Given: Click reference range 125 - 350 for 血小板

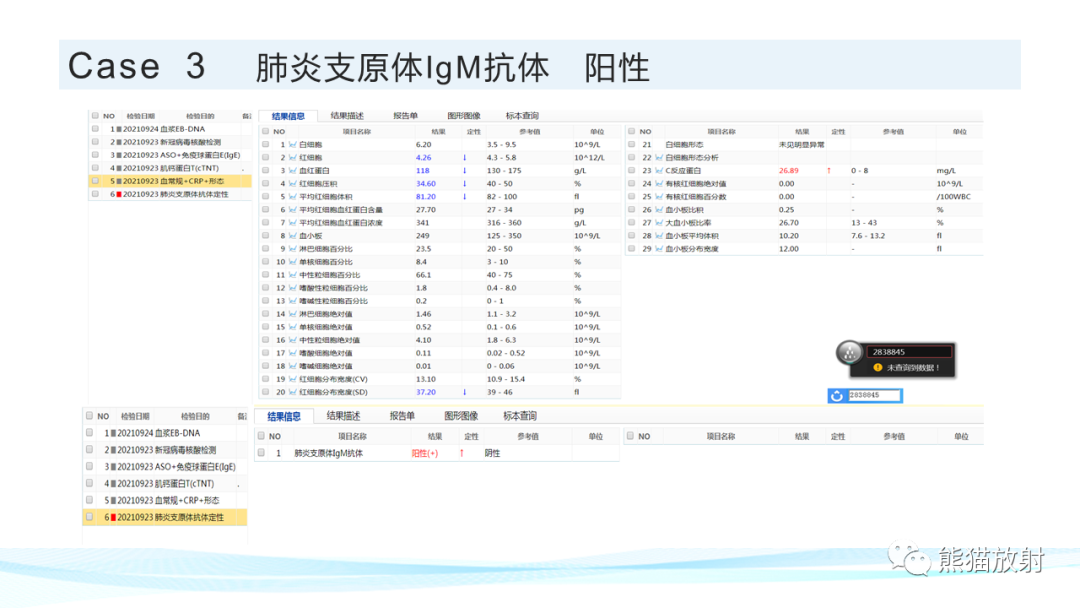Looking at the screenshot, I should point(503,235).
